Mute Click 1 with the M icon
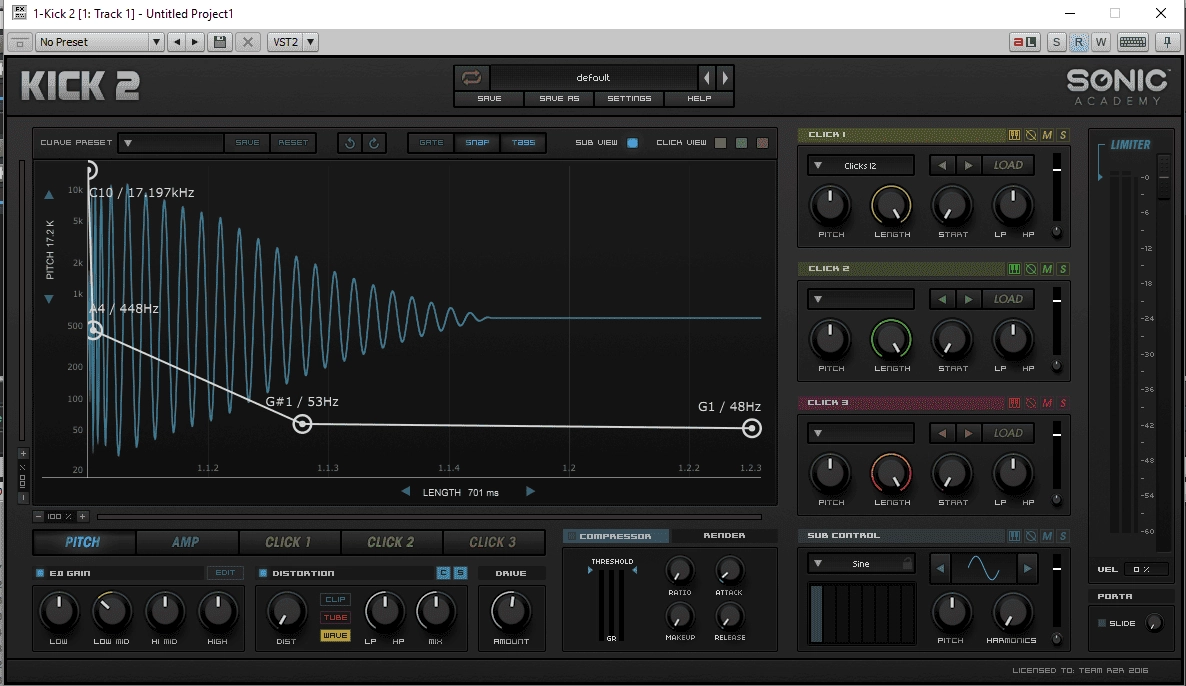 coord(1047,135)
